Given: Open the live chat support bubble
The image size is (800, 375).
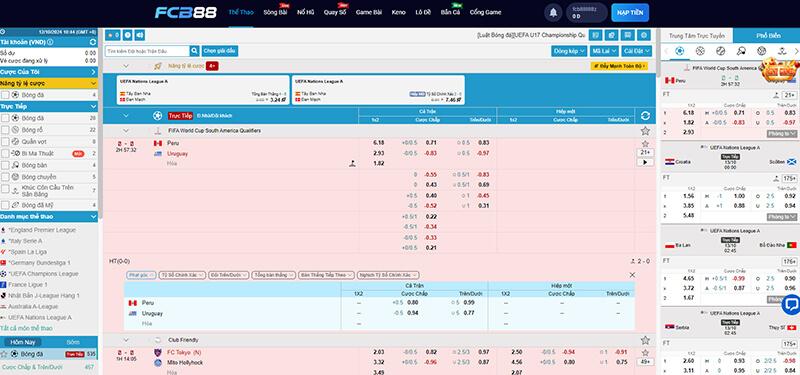Looking at the screenshot, I should (x=791, y=305).
